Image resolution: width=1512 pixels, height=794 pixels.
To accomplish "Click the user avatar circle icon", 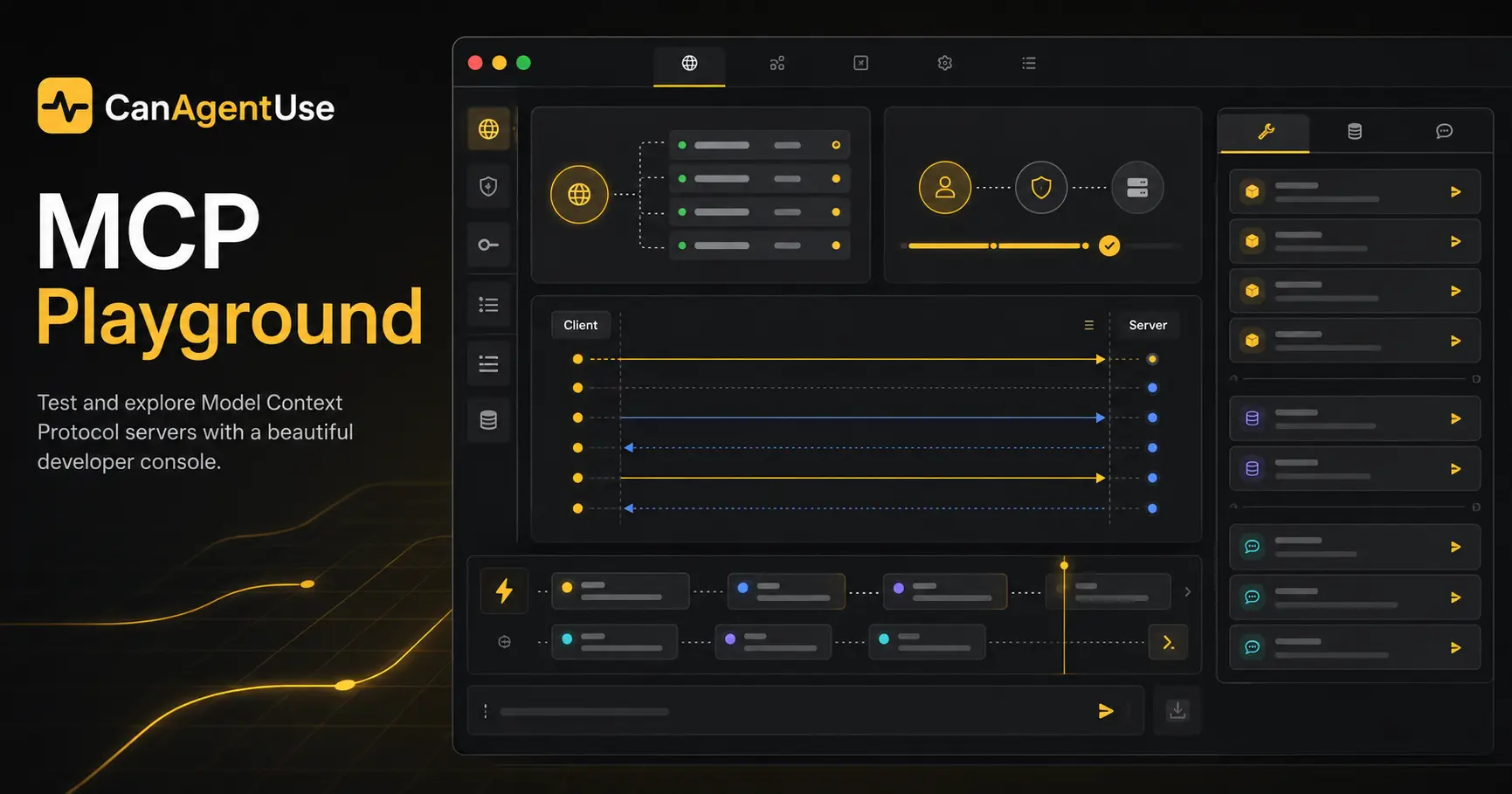I will pyautogui.click(x=945, y=187).
